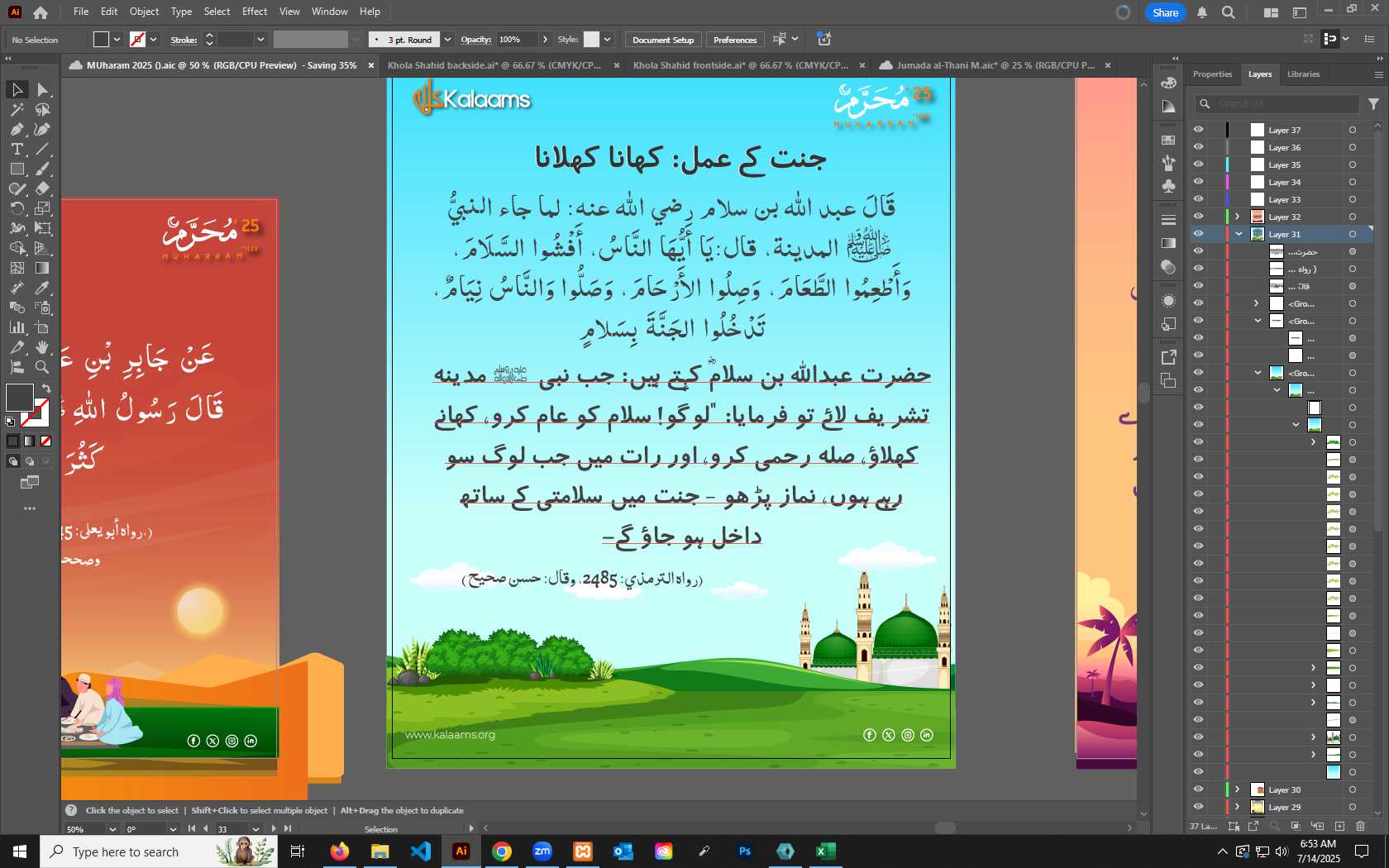Click the blue Share button
1389x868 pixels.
(x=1166, y=12)
